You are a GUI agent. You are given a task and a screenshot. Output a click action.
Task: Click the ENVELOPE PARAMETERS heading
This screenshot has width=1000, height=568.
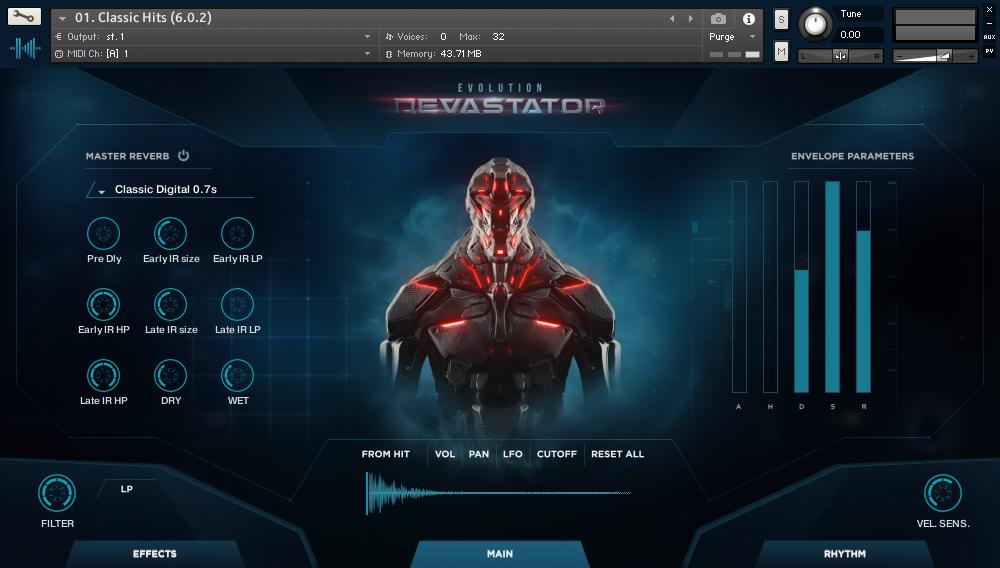pos(852,156)
